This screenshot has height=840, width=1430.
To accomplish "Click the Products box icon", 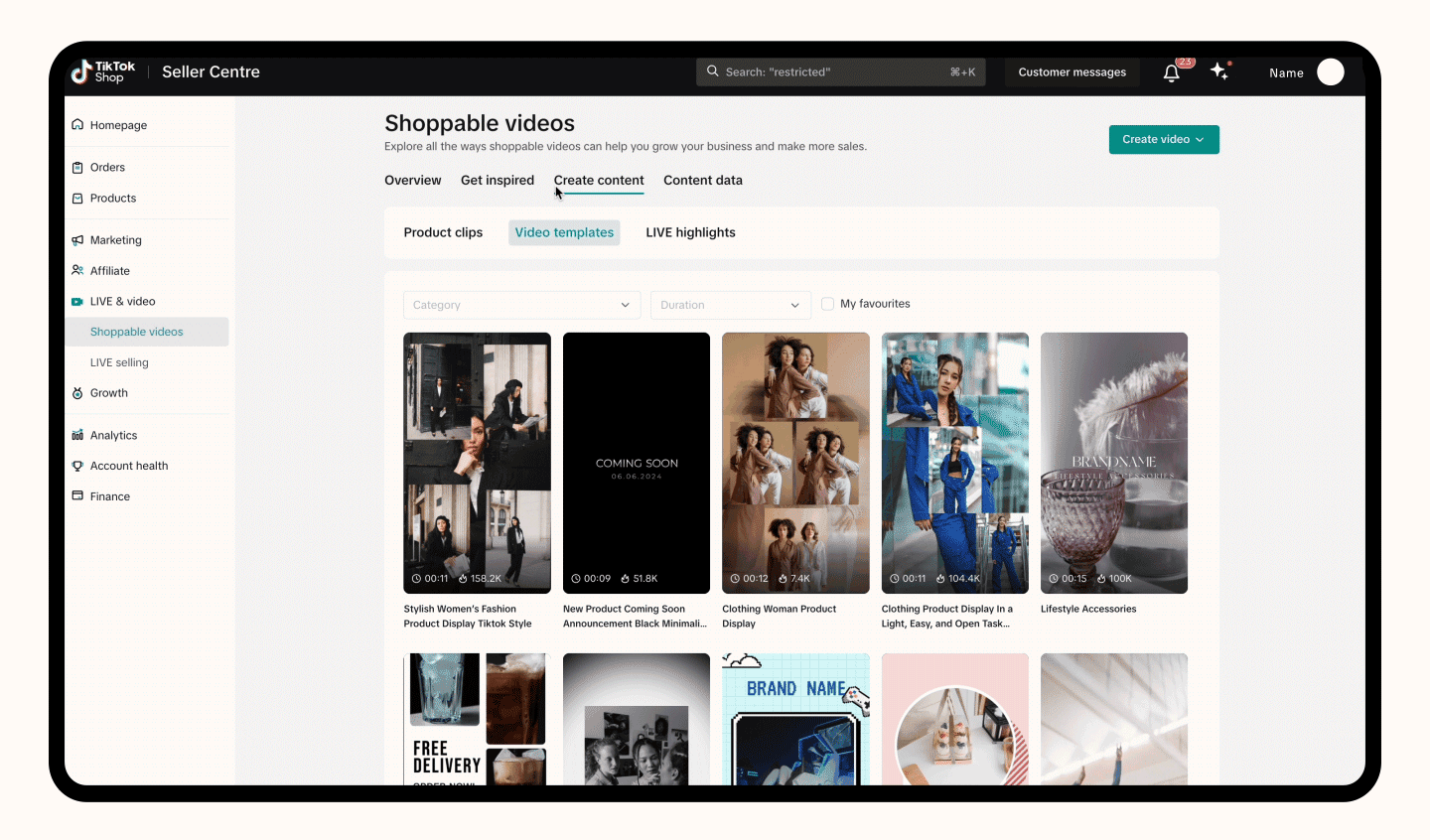I will 77,198.
